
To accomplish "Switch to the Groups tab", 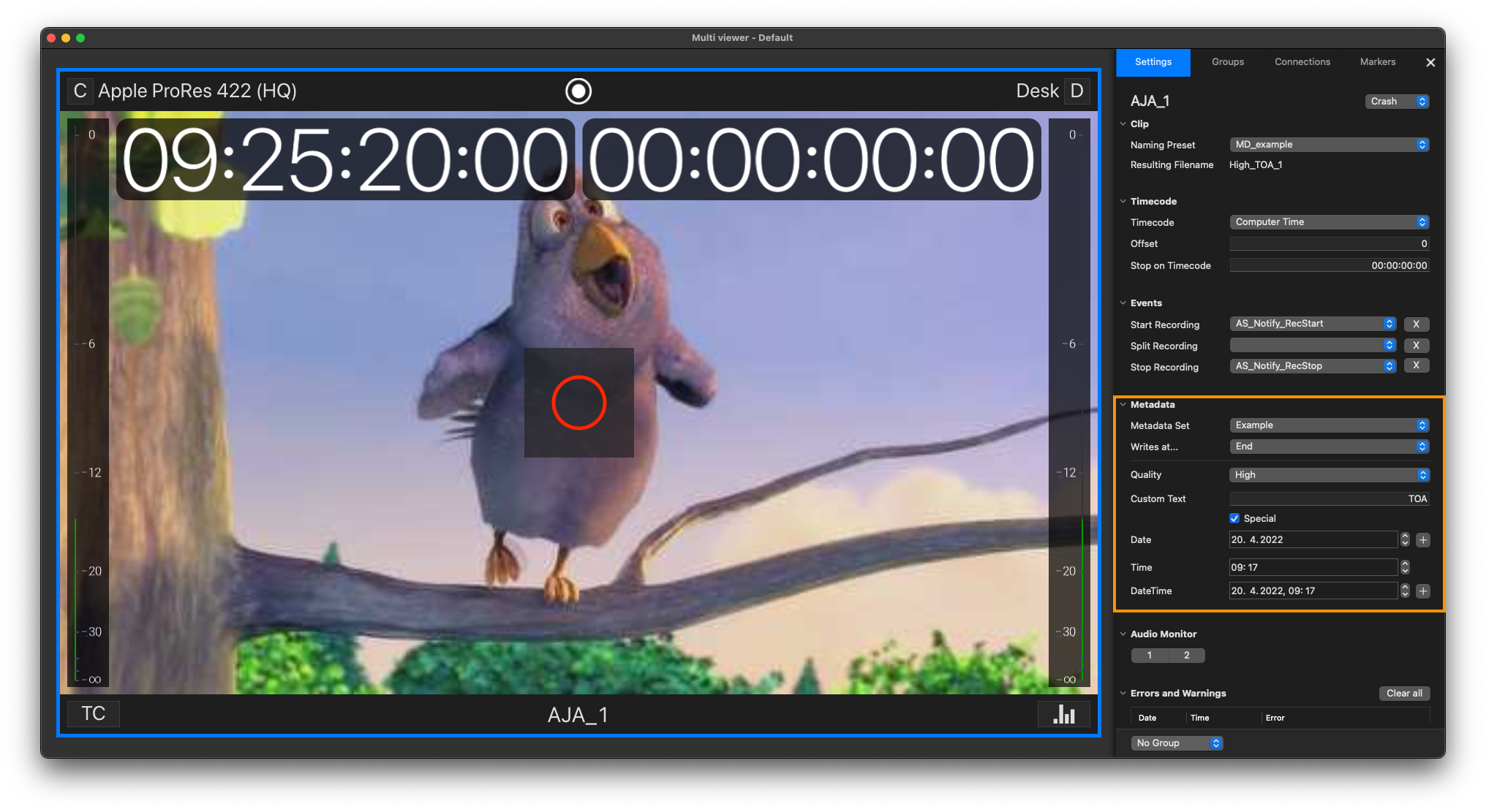I will click(x=1228, y=62).
